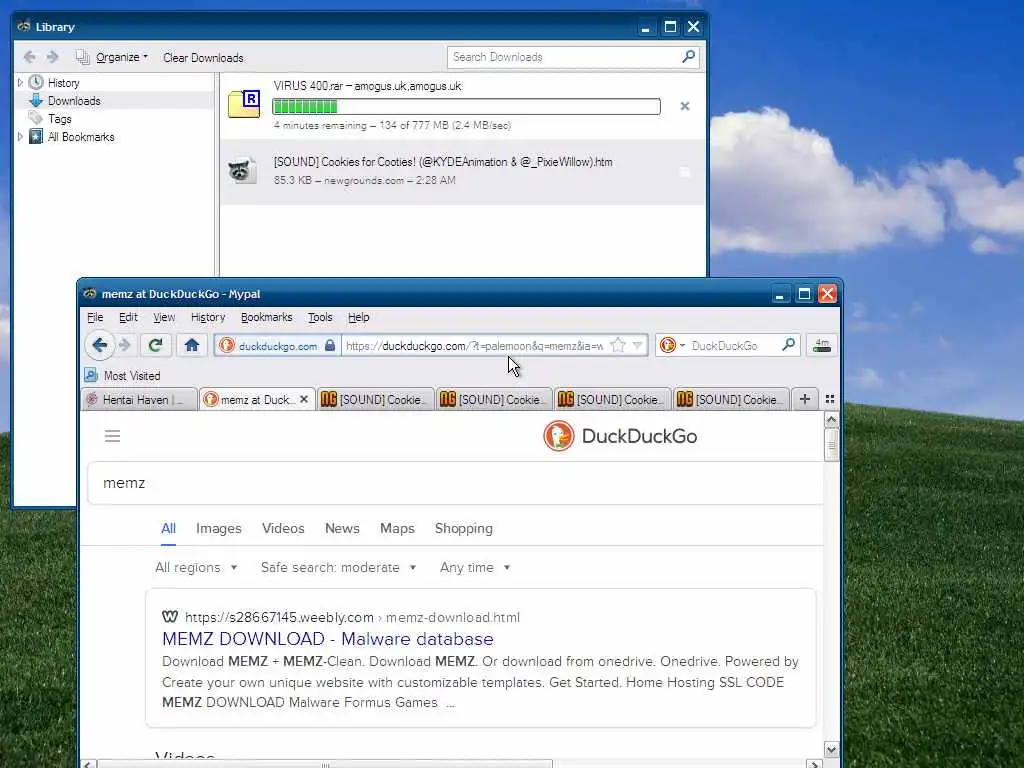
Task: Open Safe search: moderate dropdown
Action: [x=338, y=568]
